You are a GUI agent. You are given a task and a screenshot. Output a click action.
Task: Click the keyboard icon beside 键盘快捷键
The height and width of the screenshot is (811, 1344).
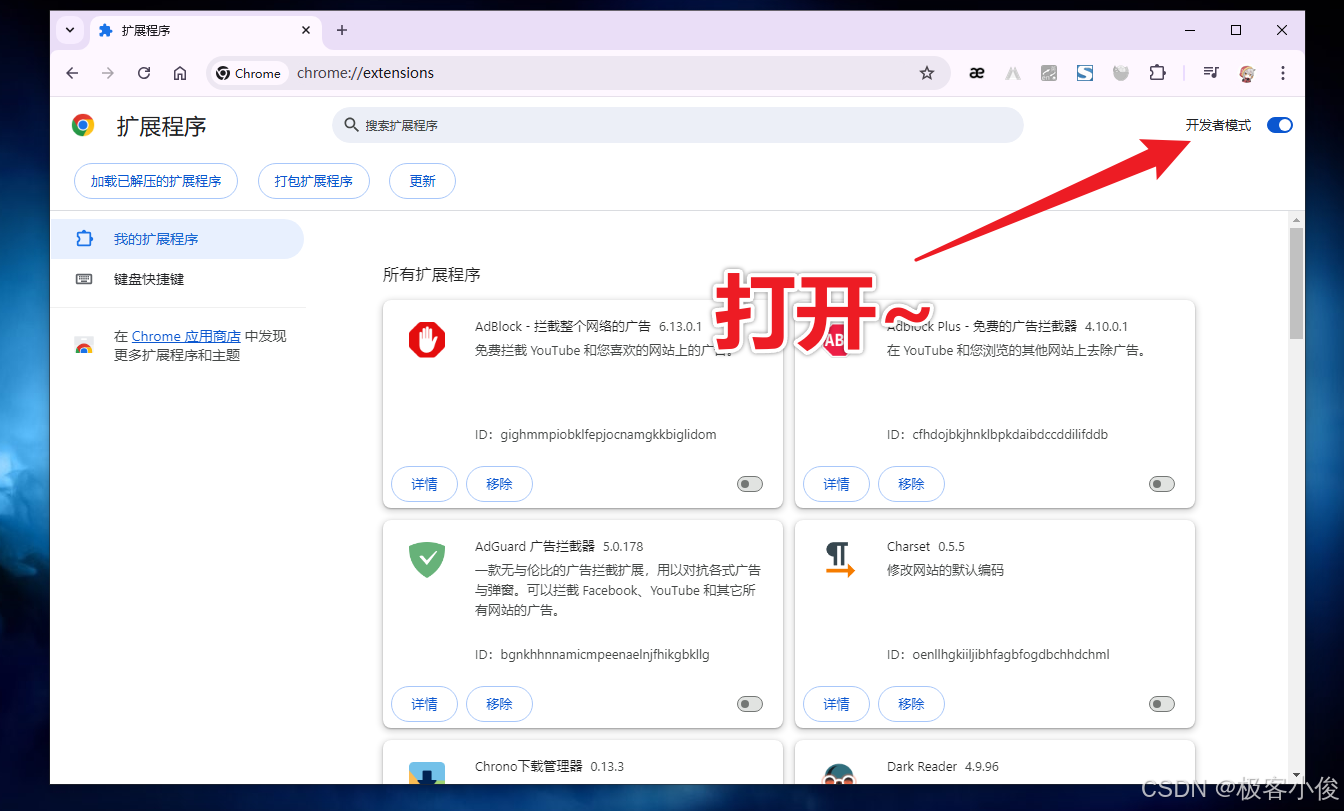click(x=84, y=279)
